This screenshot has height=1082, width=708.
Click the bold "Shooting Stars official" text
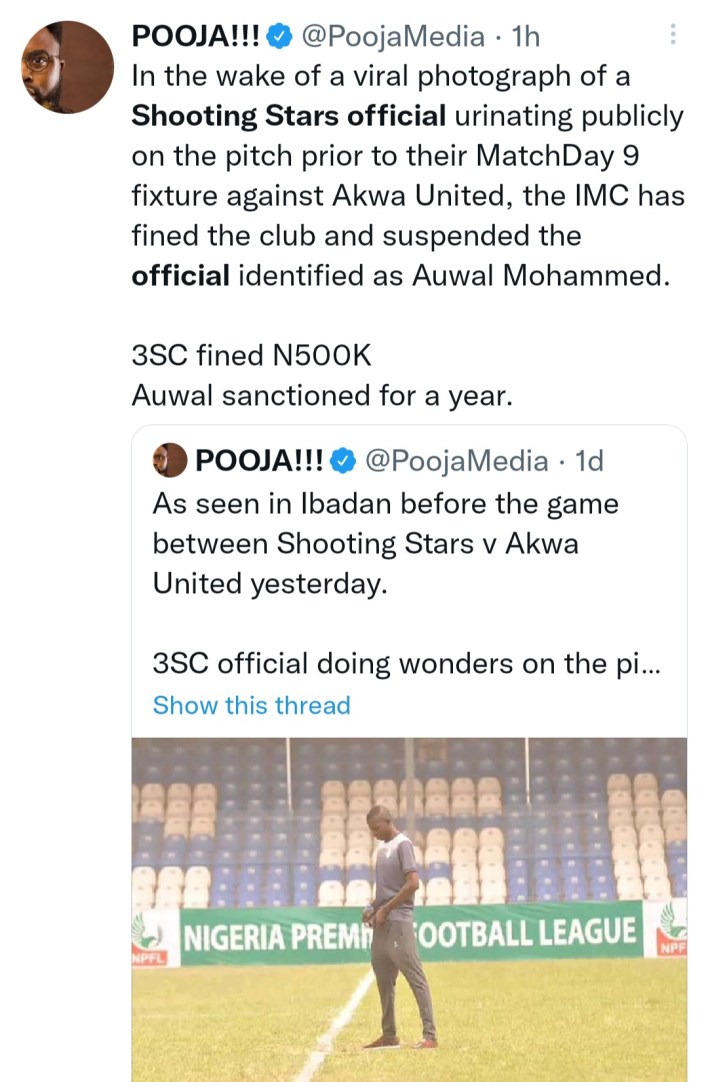[289, 116]
